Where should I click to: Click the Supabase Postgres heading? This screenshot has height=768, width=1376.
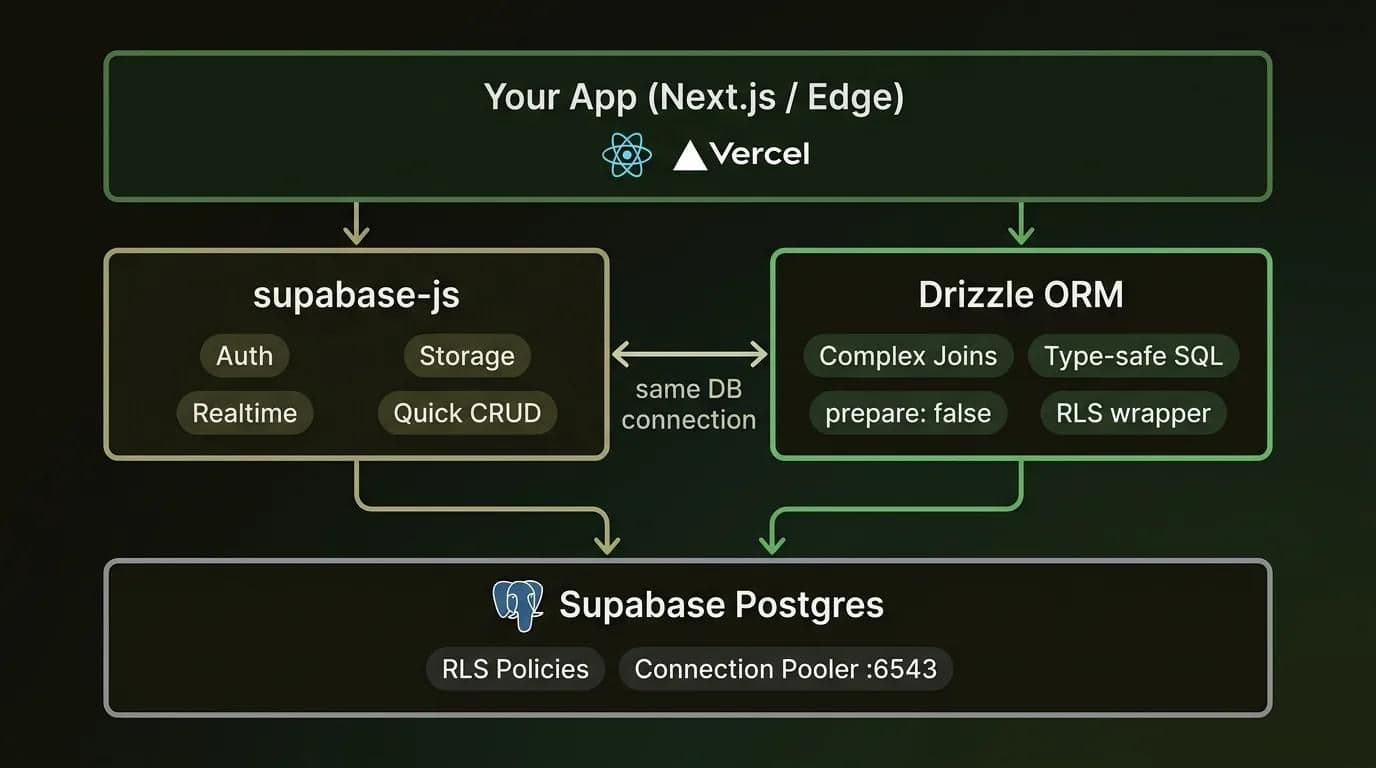[x=721, y=605]
